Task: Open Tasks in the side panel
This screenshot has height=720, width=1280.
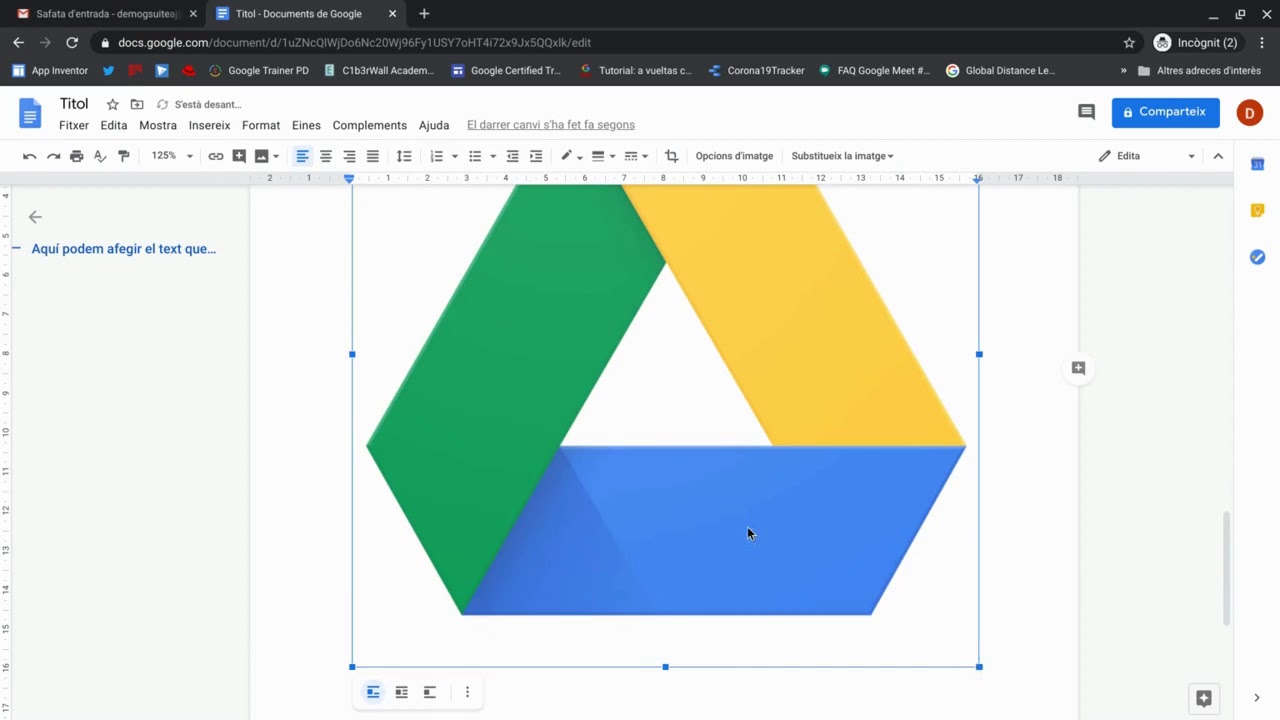Action: tap(1258, 257)
